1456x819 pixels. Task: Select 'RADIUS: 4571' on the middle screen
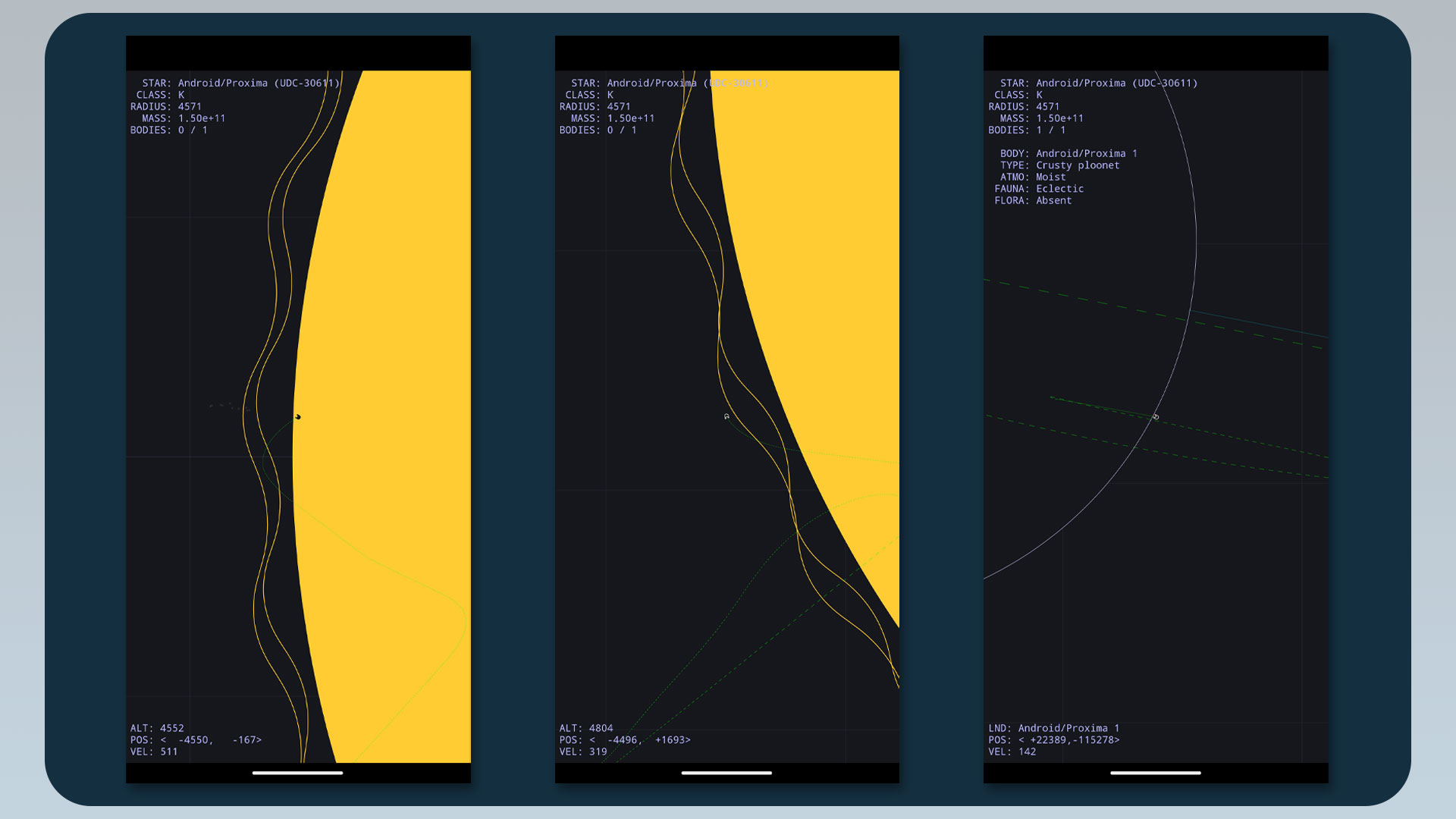[595, 107]
